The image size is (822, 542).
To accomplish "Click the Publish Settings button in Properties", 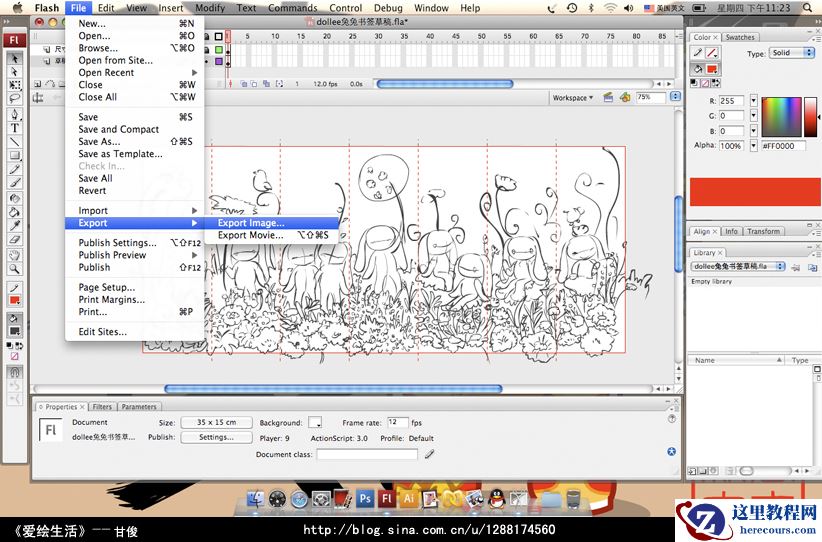I will pos(216,437).
